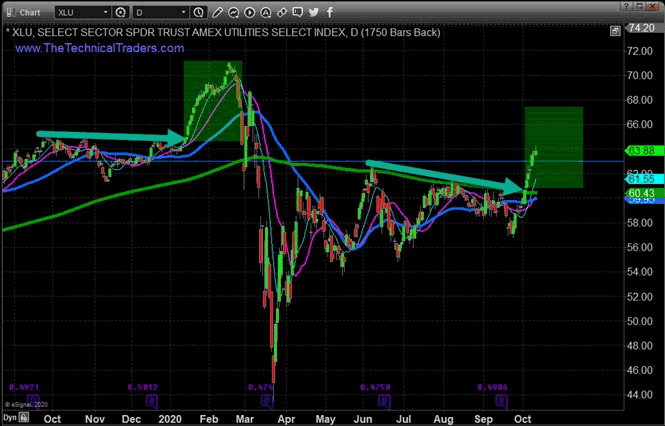Click the Chart window menu icon
This screenshot has width=665, height=426.
(11, 13)
